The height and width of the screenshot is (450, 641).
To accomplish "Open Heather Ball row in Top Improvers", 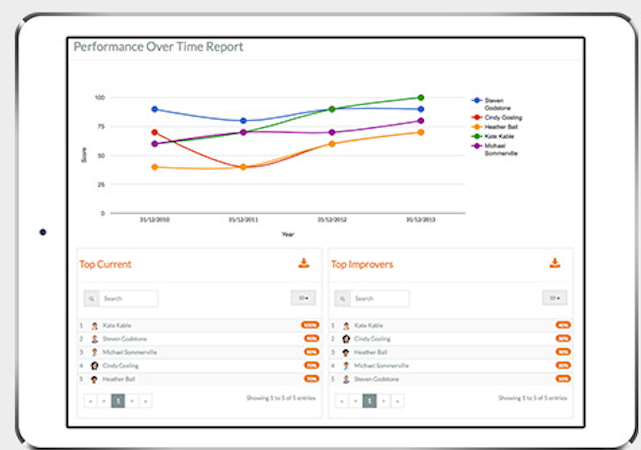I will (x=451, y=352).
